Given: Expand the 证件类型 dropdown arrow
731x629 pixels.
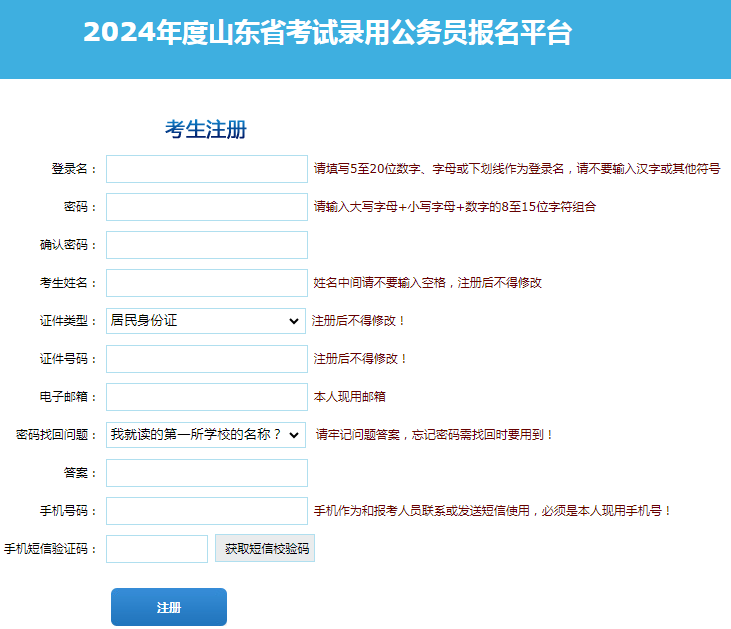Looking at the screenshot, I should click(x=294, y=321).
